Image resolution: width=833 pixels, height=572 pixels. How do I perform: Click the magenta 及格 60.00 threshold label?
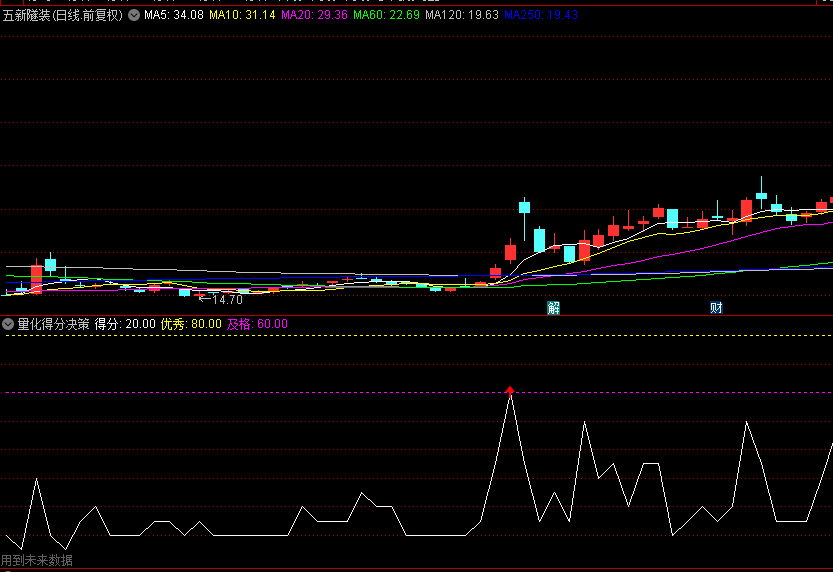pos(257,324)
